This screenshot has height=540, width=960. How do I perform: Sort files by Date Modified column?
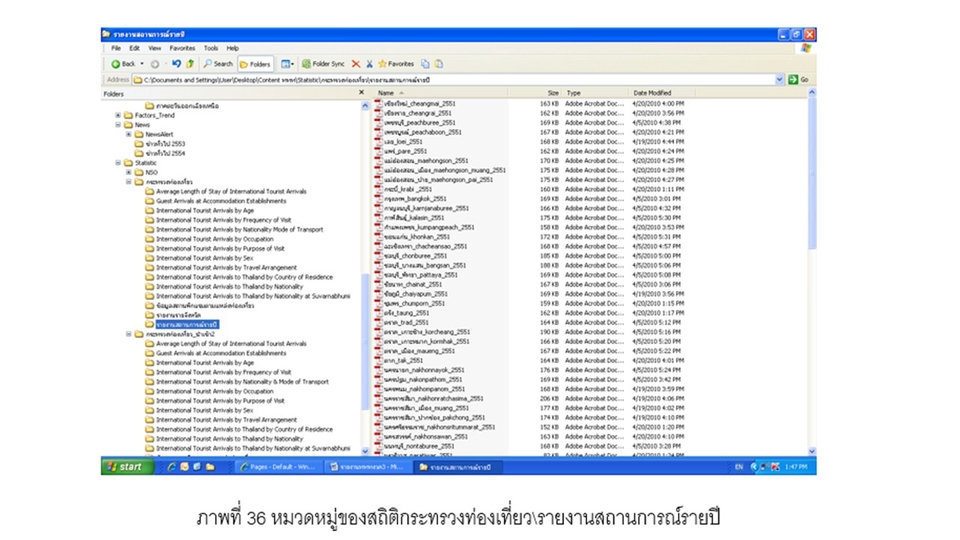click(662, 93)
